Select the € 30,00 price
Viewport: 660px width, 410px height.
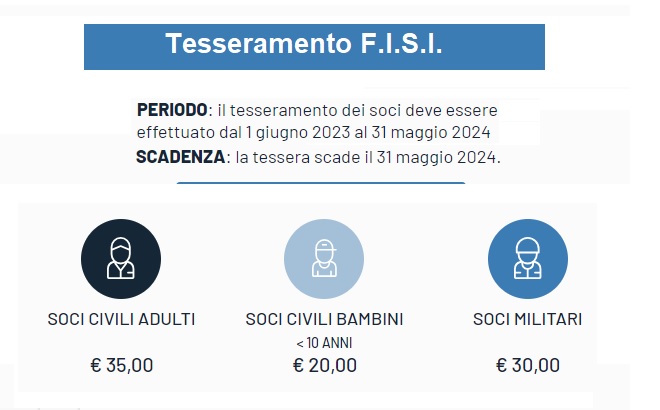pyautogui.click(x=528, y=365)
